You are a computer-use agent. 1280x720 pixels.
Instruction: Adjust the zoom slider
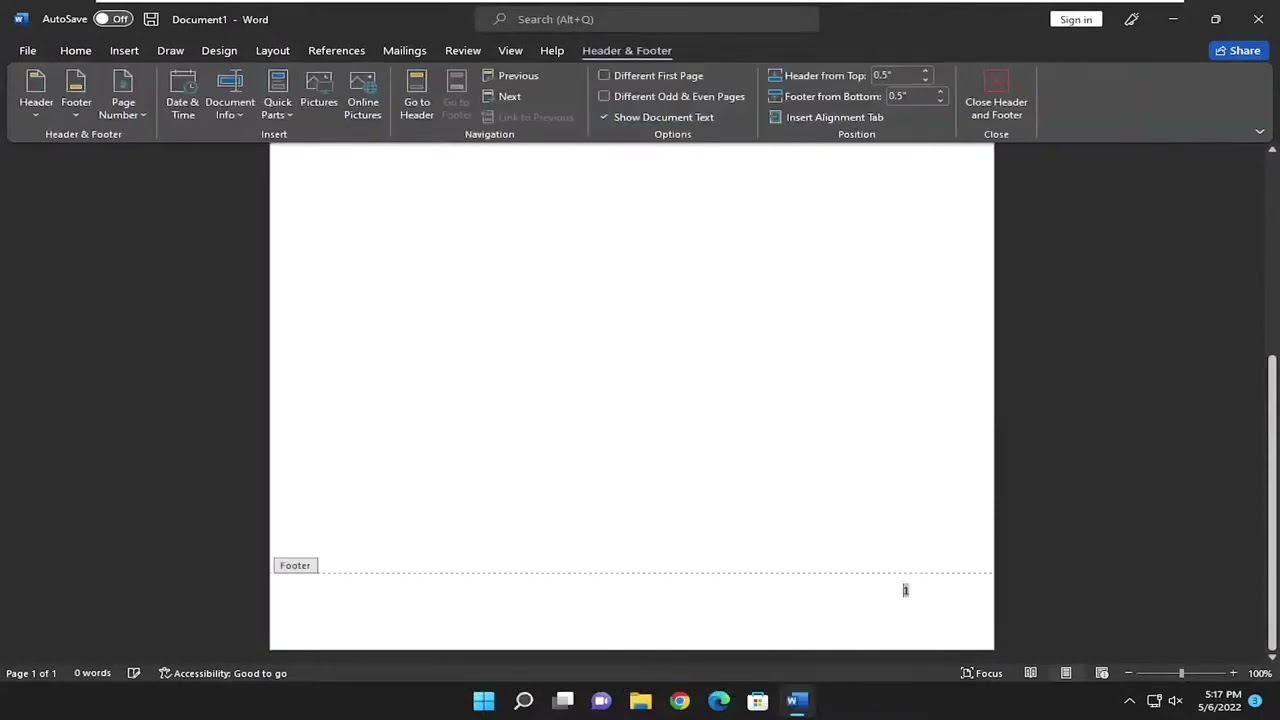(x=1181, y=673)
